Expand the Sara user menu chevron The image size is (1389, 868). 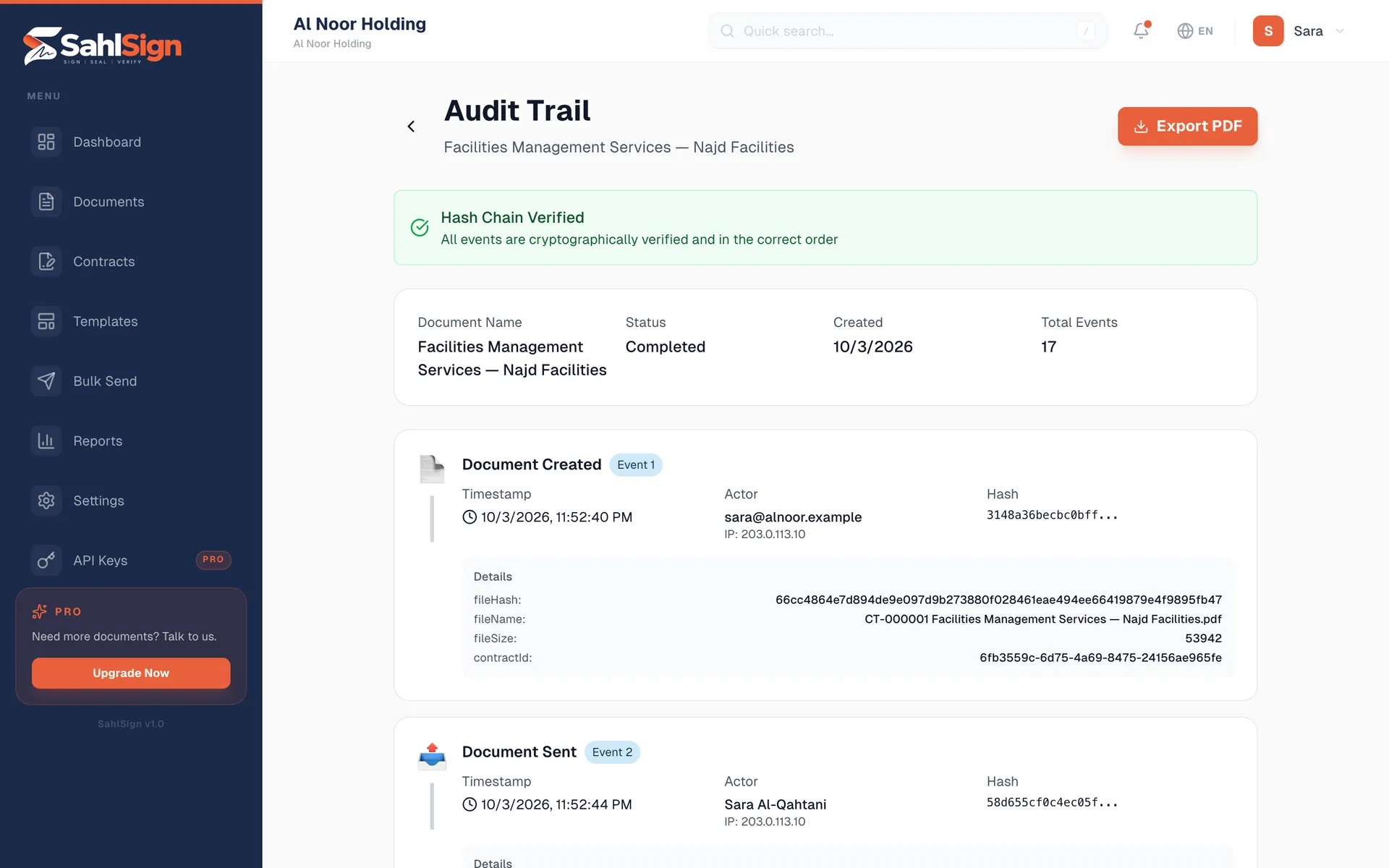coord(1340,31)
